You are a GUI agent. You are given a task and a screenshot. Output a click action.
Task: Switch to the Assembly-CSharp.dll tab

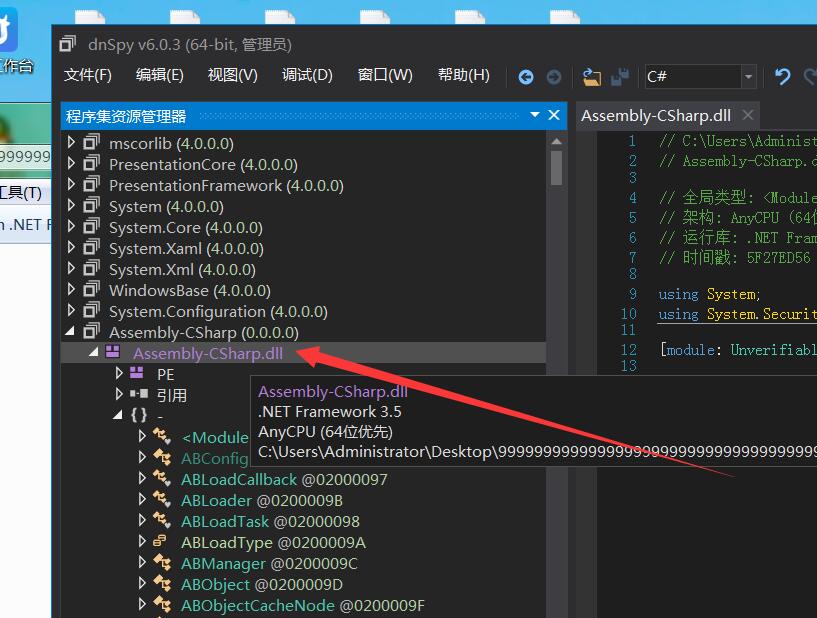pos(656,116)
